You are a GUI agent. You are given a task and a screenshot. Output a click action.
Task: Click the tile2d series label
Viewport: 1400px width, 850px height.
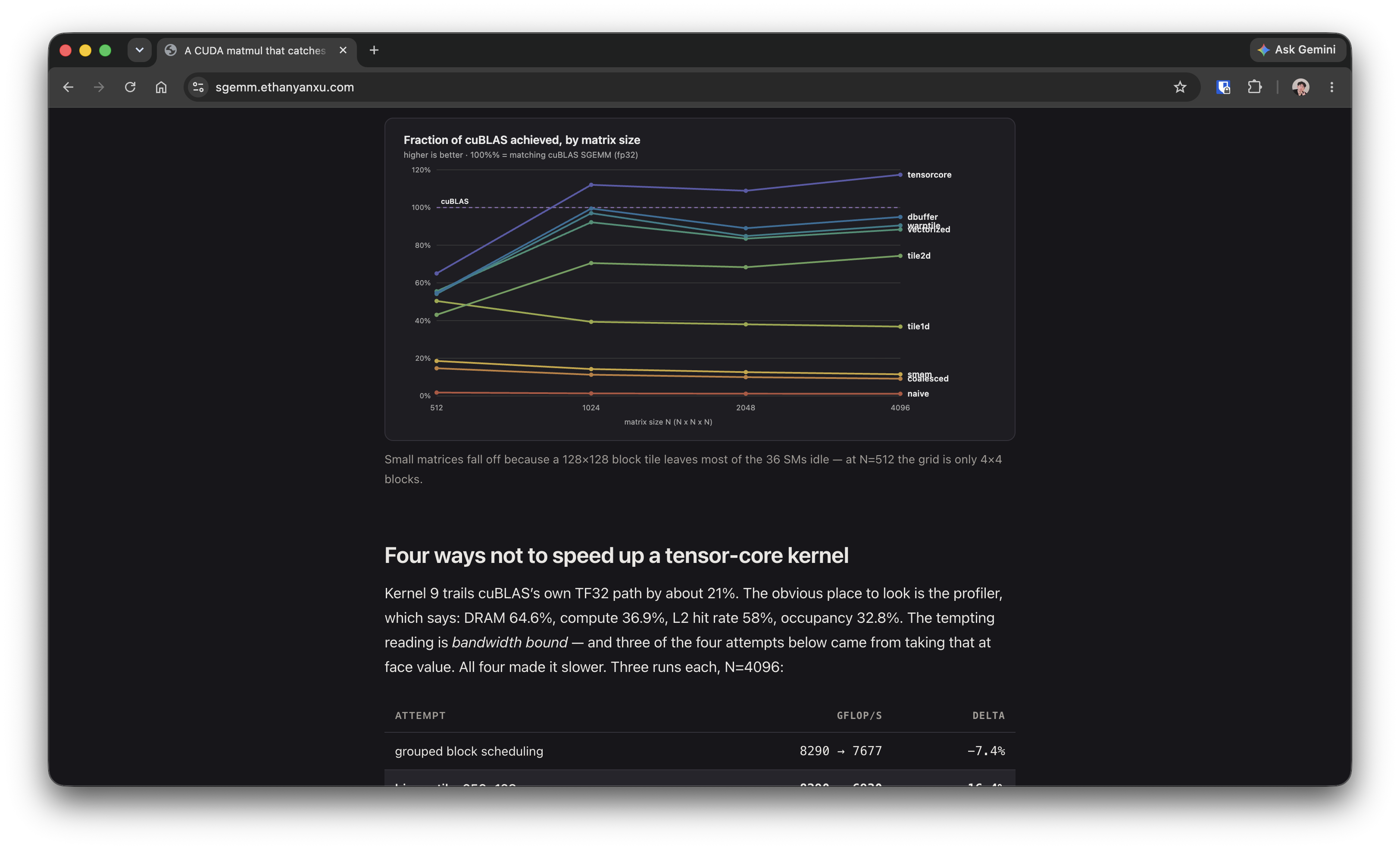(x=919, y=256)
